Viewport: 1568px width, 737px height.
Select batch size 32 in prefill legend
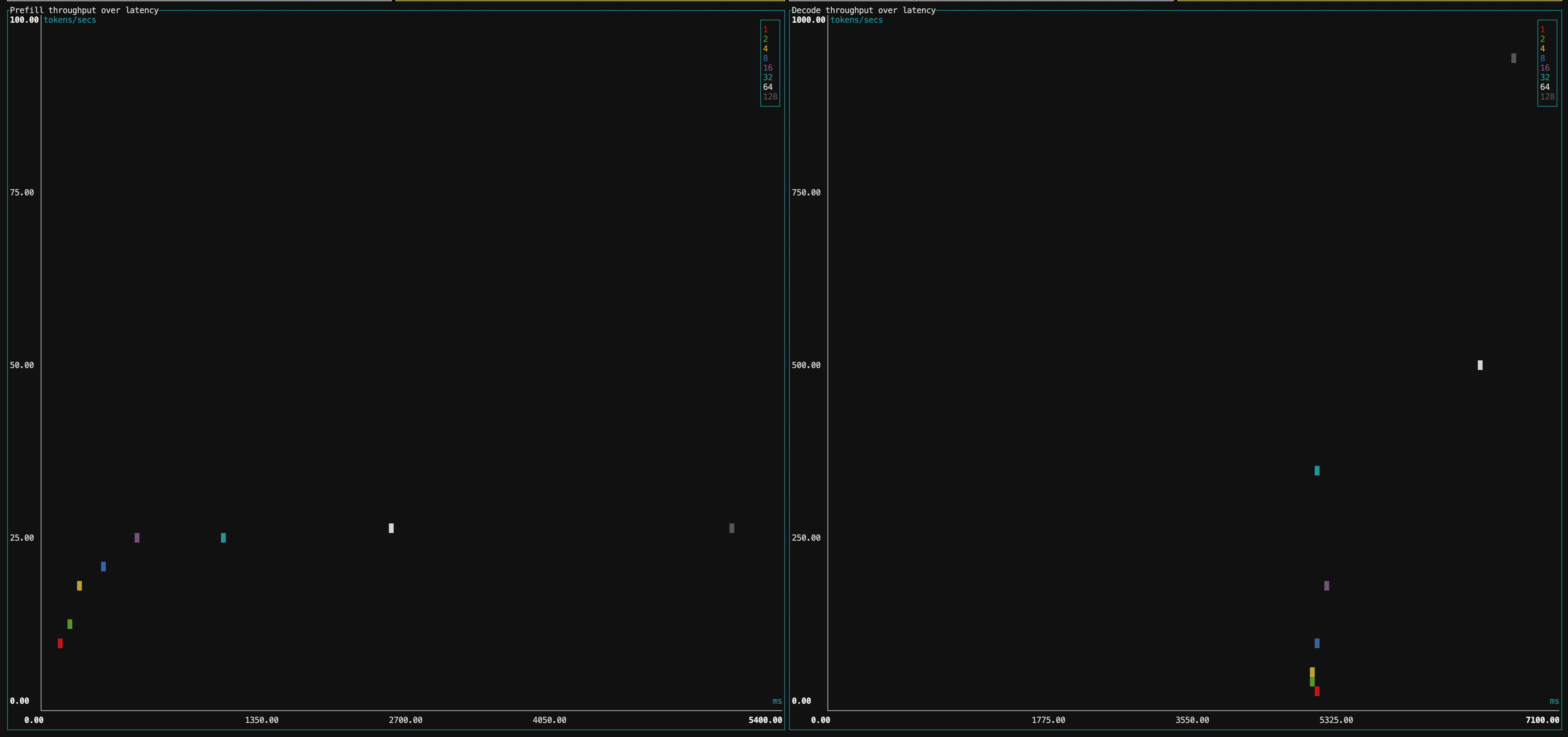766,77
